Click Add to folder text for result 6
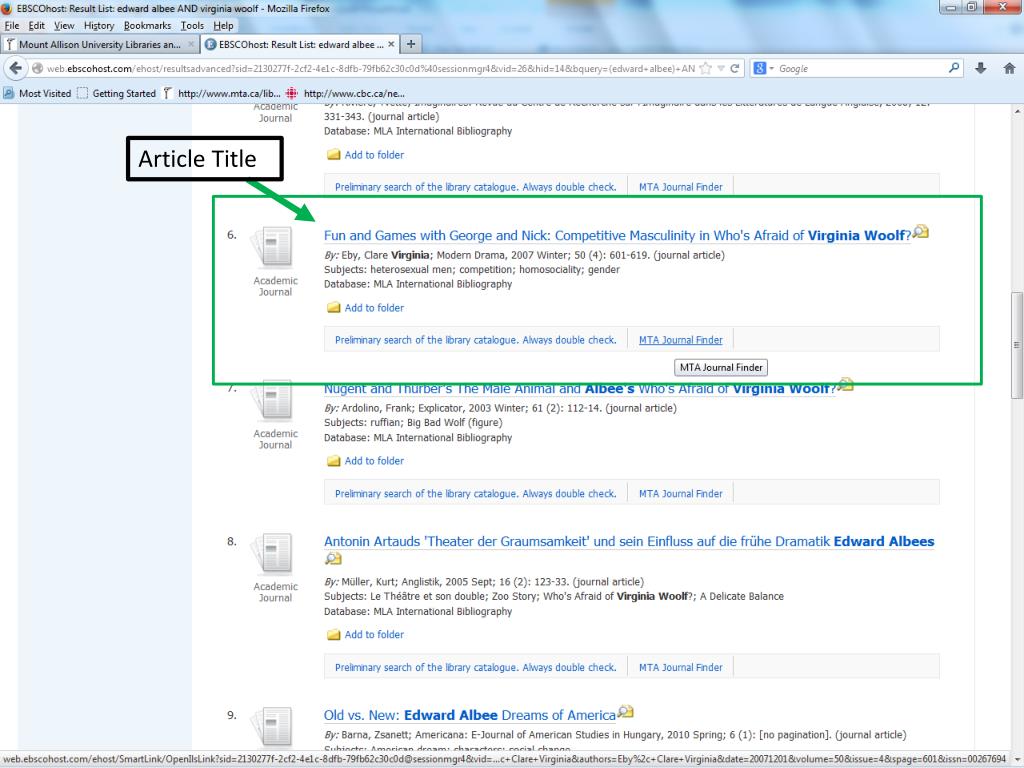 374,308
